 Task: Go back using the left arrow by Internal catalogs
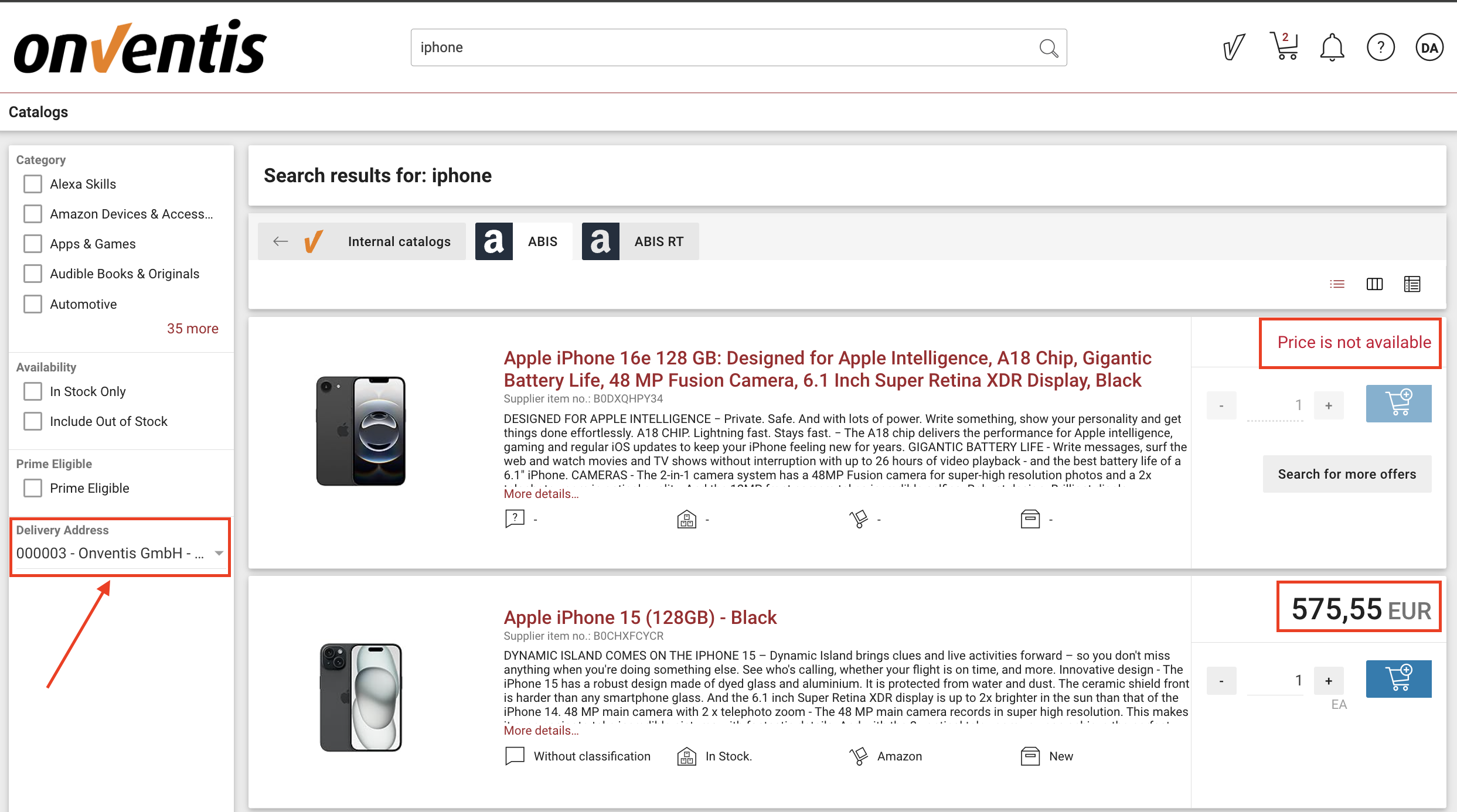pyautogui.click(x=280, y=241)
